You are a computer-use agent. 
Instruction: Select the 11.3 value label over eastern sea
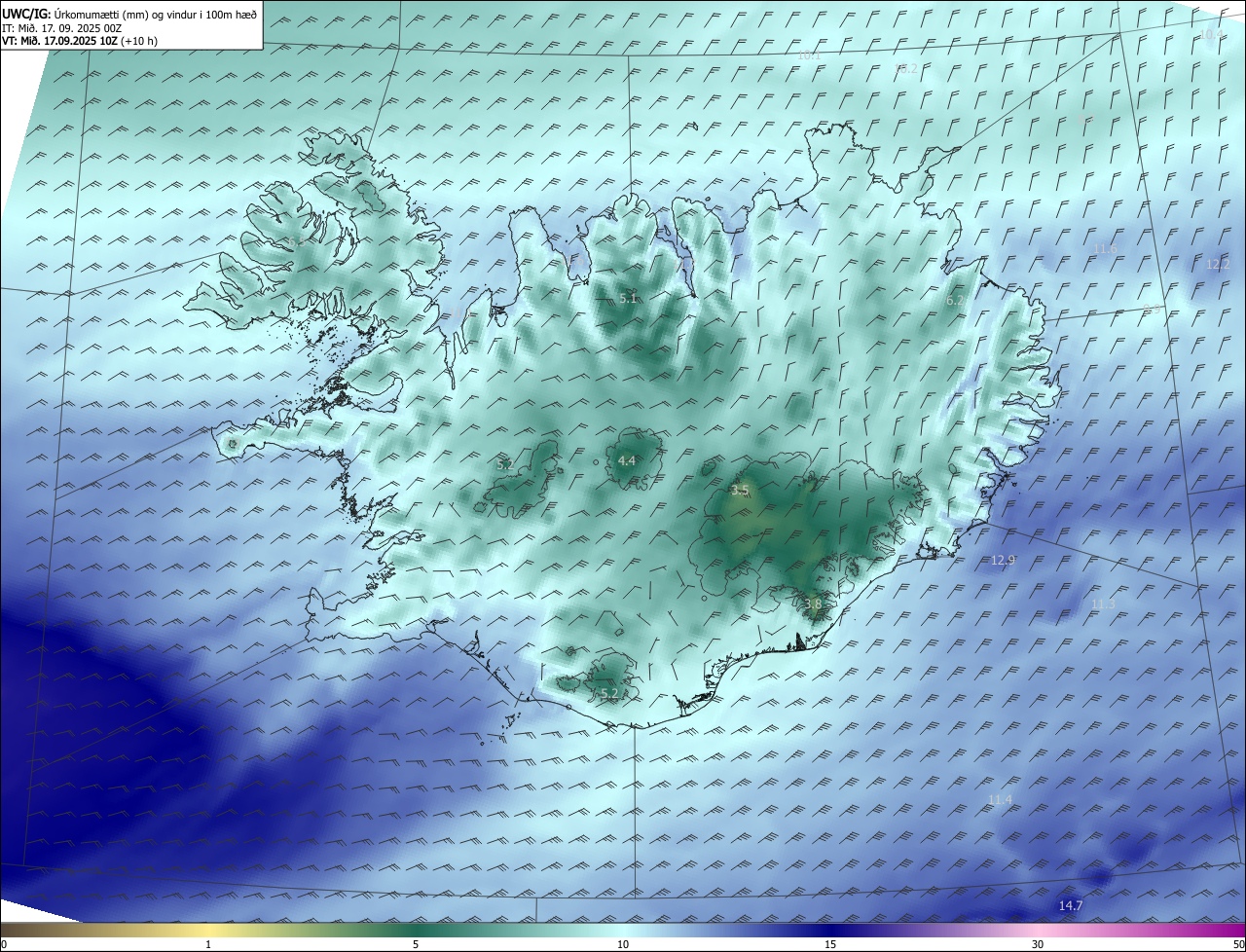[1103, 604]
